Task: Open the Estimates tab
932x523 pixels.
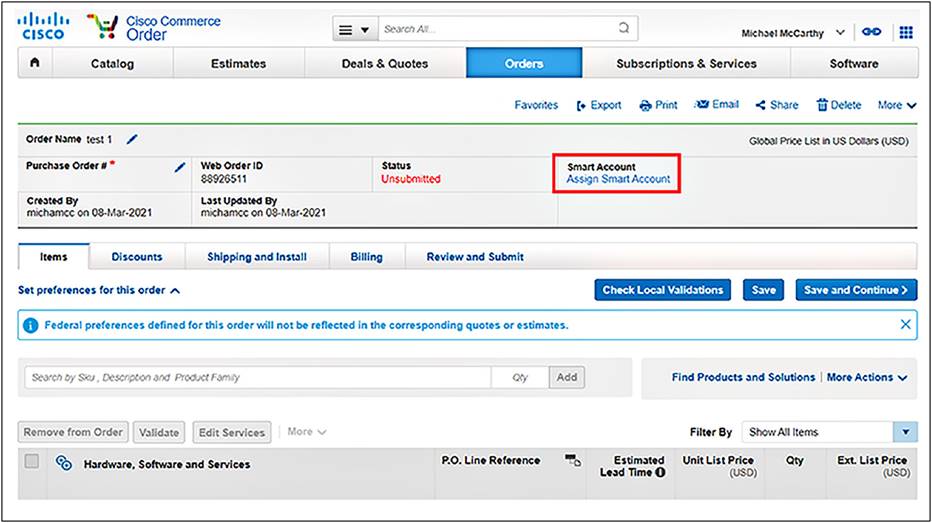Action: pos(238,64)
